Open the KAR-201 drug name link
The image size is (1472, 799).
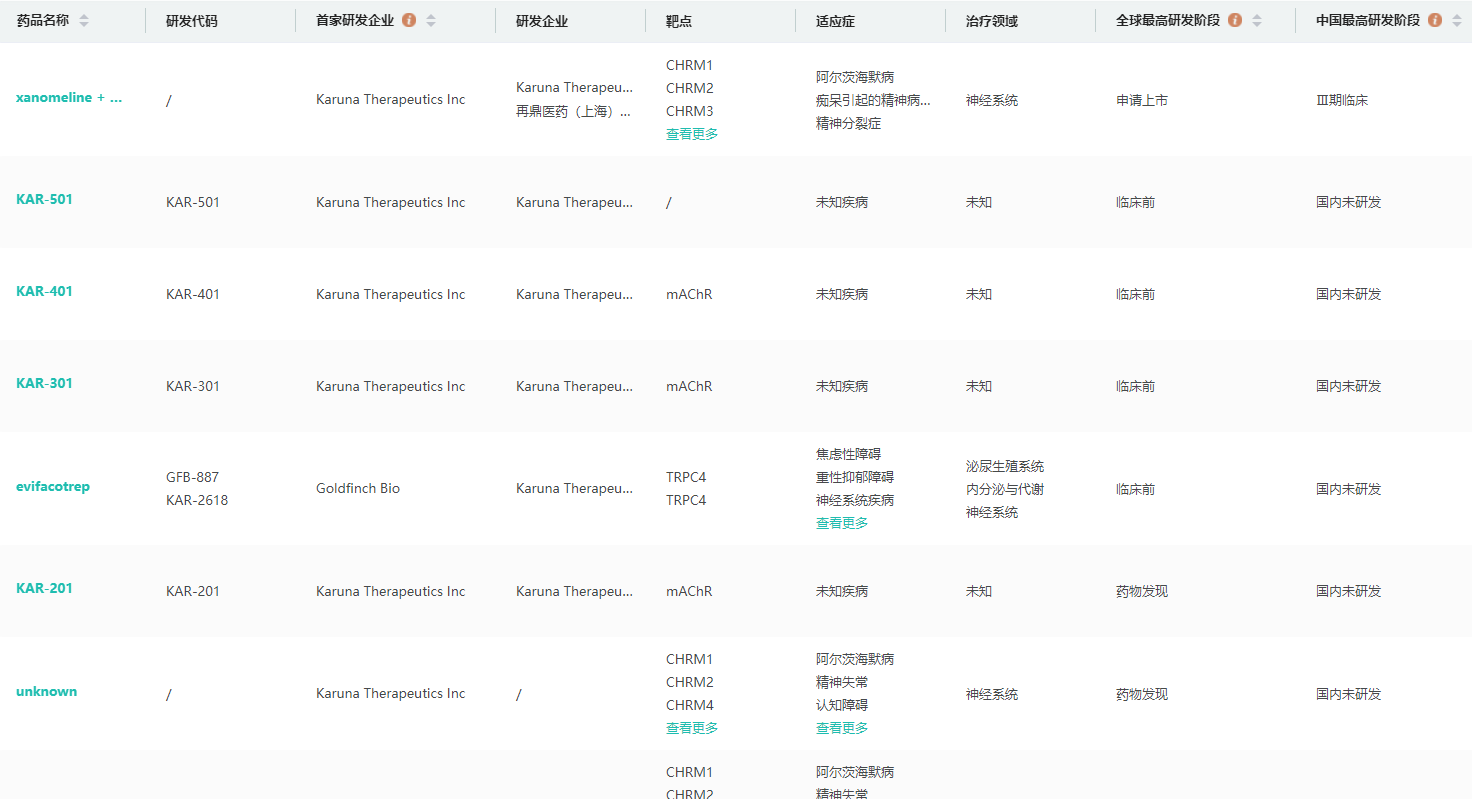click(44, 588)
